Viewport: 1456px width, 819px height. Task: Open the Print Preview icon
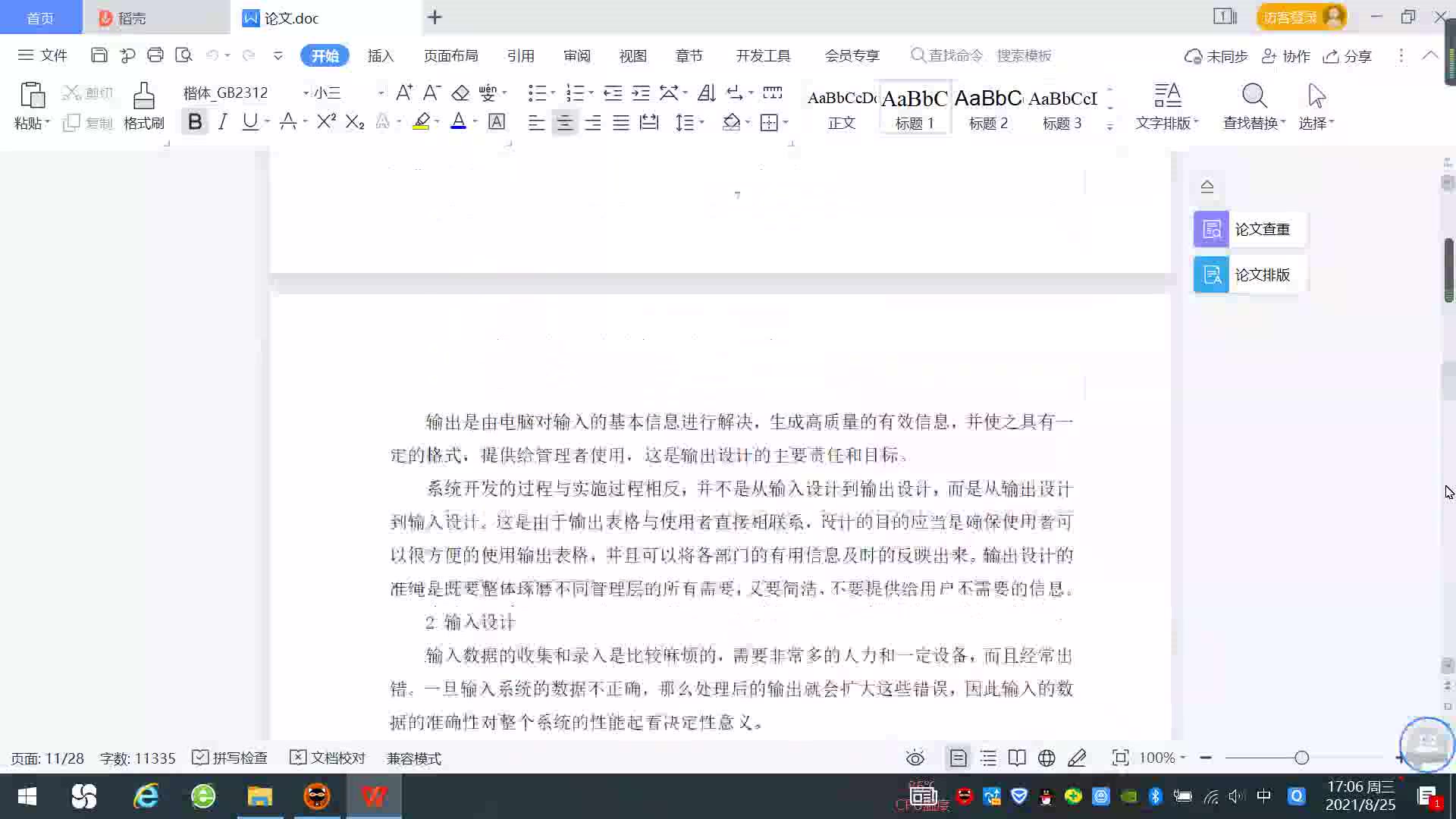(x=184, y=55)
